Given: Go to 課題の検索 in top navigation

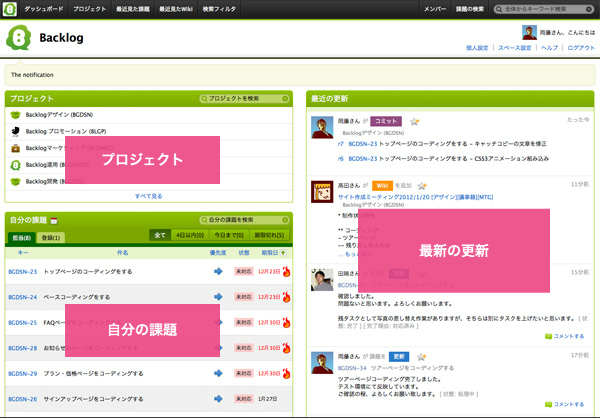Looking at the screenshot, I should click(x=470, y=9).
